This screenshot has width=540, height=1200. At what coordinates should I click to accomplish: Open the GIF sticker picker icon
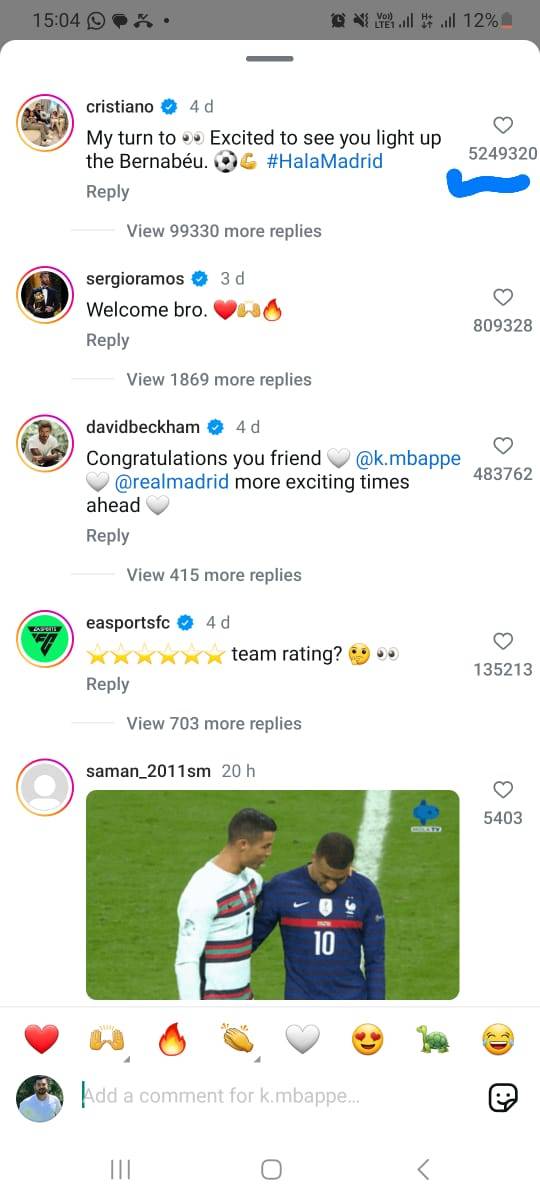503,1097
